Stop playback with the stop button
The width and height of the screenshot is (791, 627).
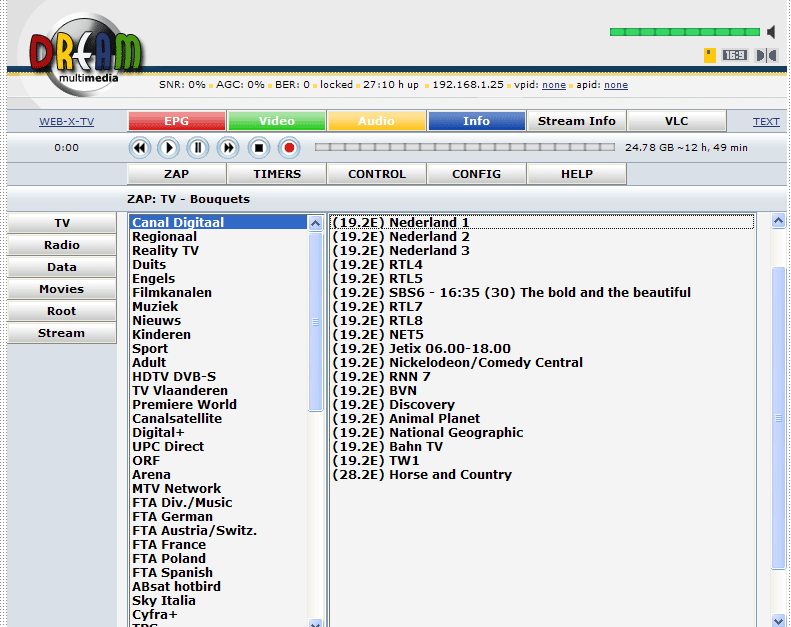pos(259,148)
